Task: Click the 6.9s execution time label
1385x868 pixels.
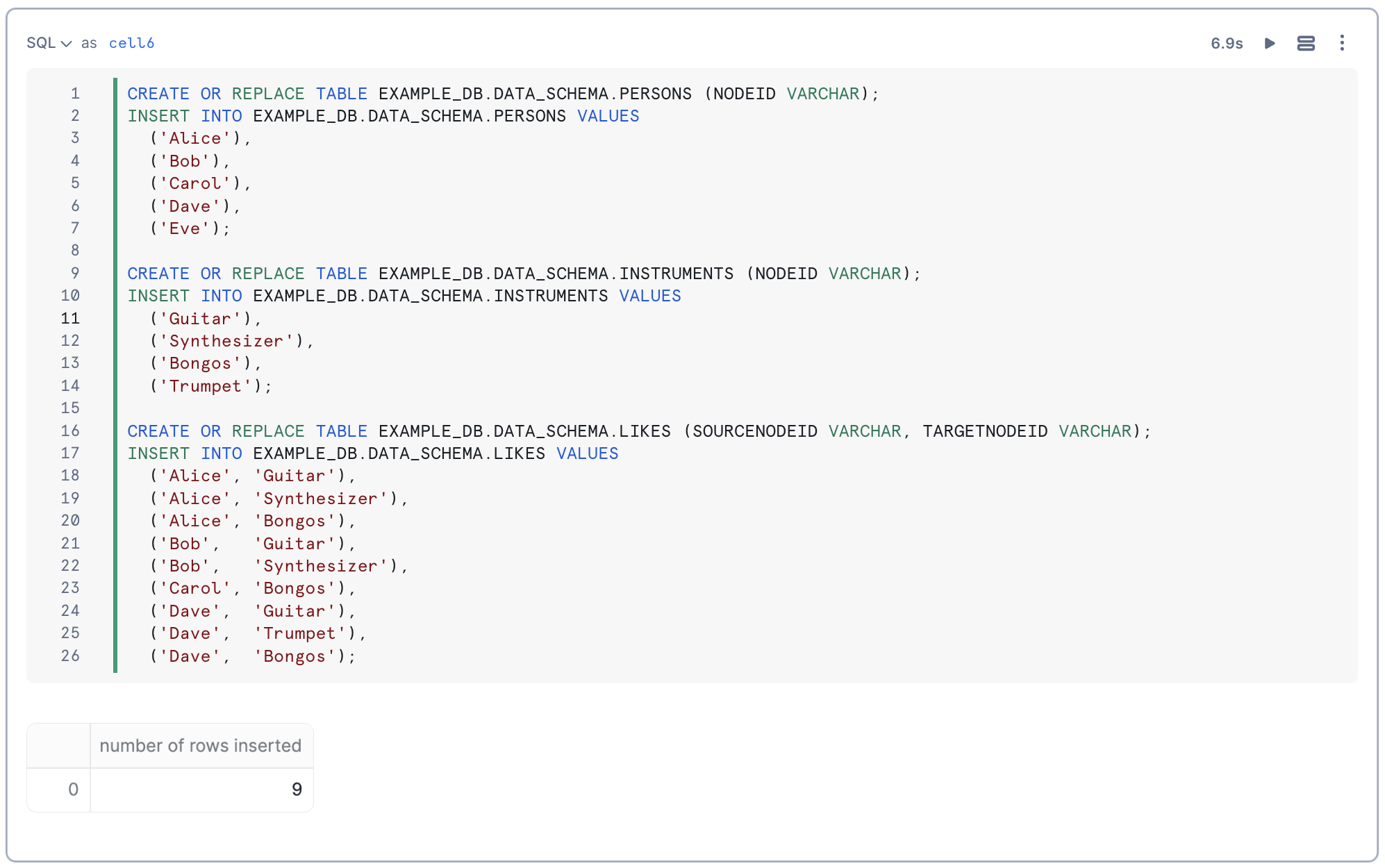Action: tap(1227, 43)
